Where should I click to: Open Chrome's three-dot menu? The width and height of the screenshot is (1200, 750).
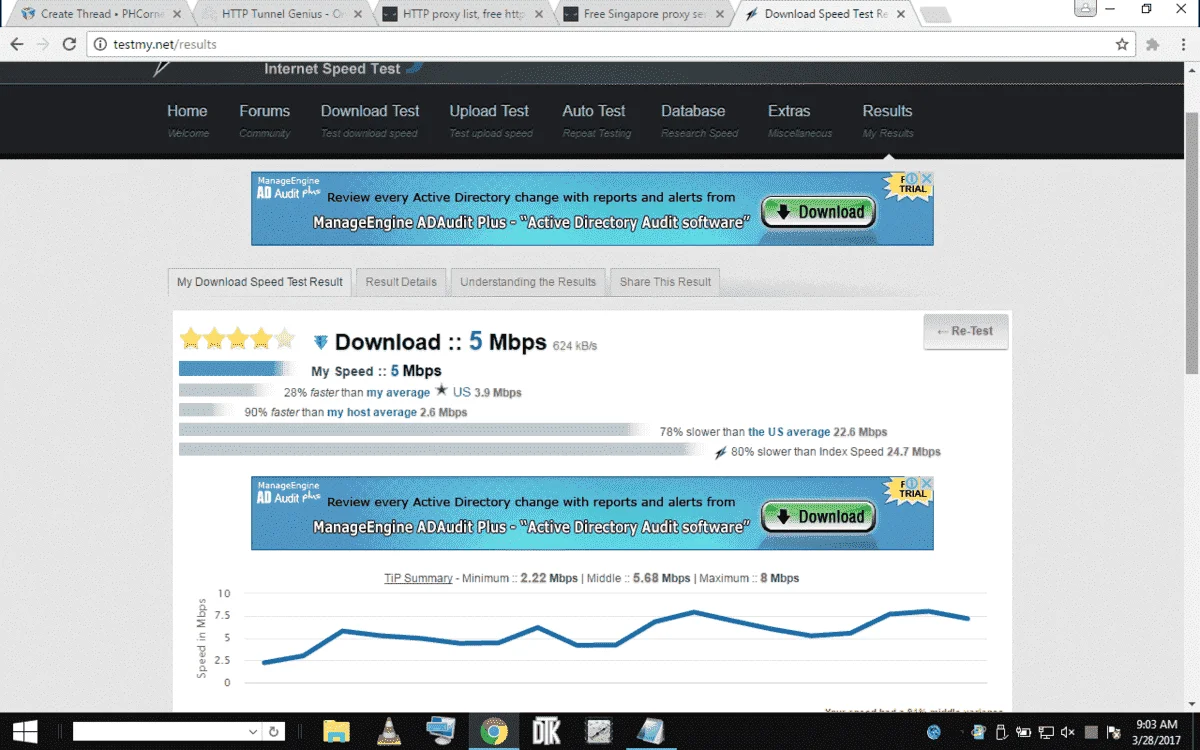coord(1184,44)
